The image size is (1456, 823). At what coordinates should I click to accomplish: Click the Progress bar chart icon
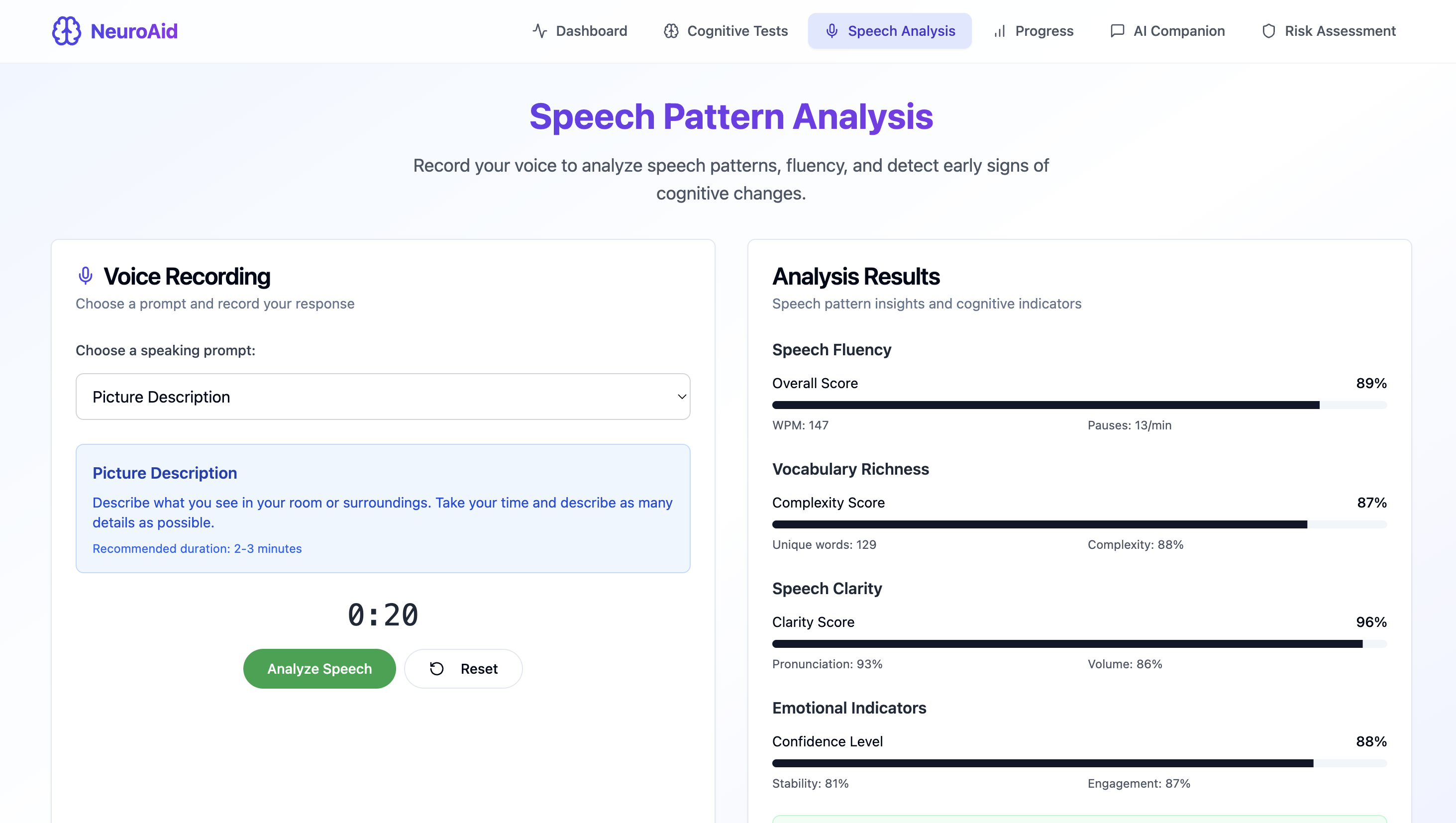click(999, 31)
